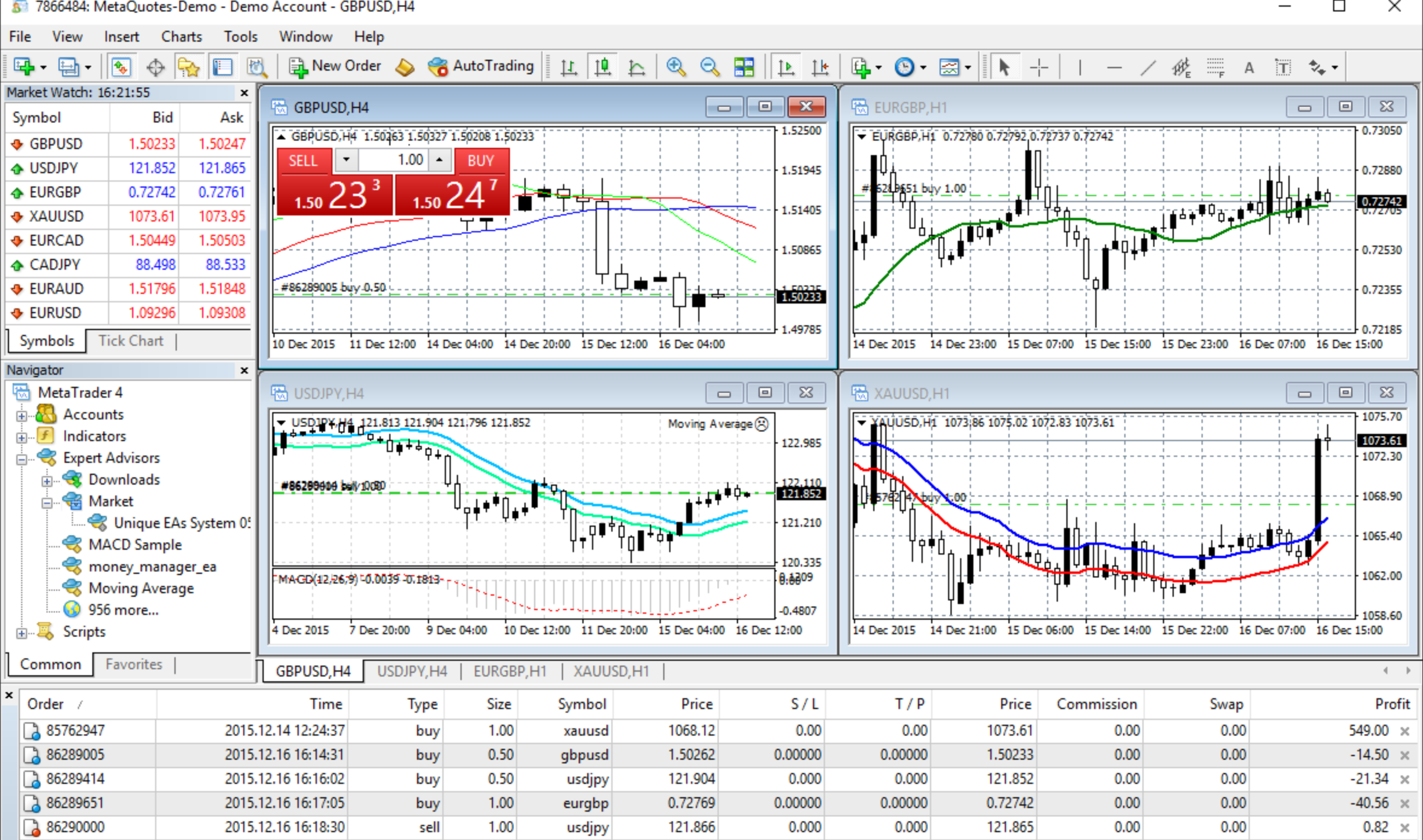Click the New Order button
The height and width of the screenshot is (840, 1423).
coord(334,66)
